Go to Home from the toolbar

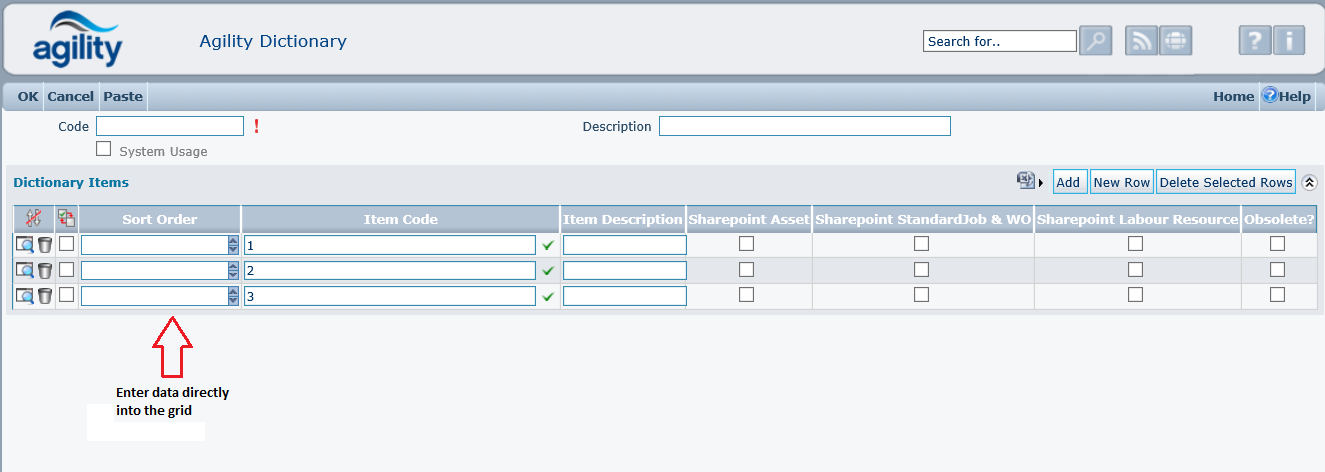coord(1233,96)
